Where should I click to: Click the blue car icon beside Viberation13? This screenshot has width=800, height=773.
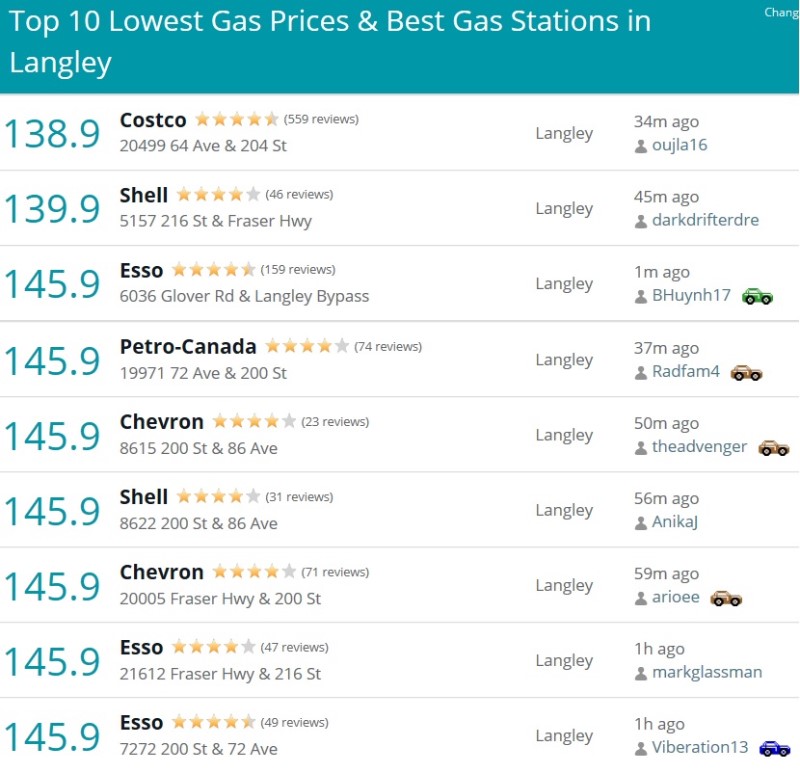pos(774,748)
